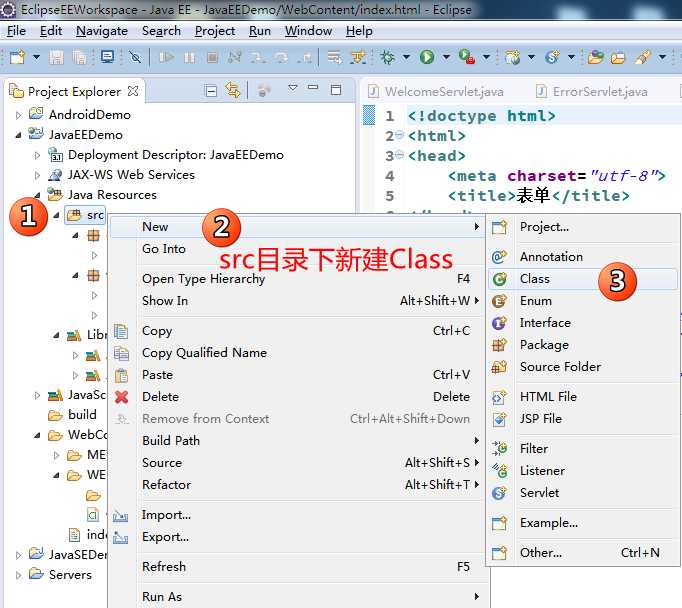Choose New in the context menu
The height and width of the screenshot is (608, 682).
tap(296, 227)
